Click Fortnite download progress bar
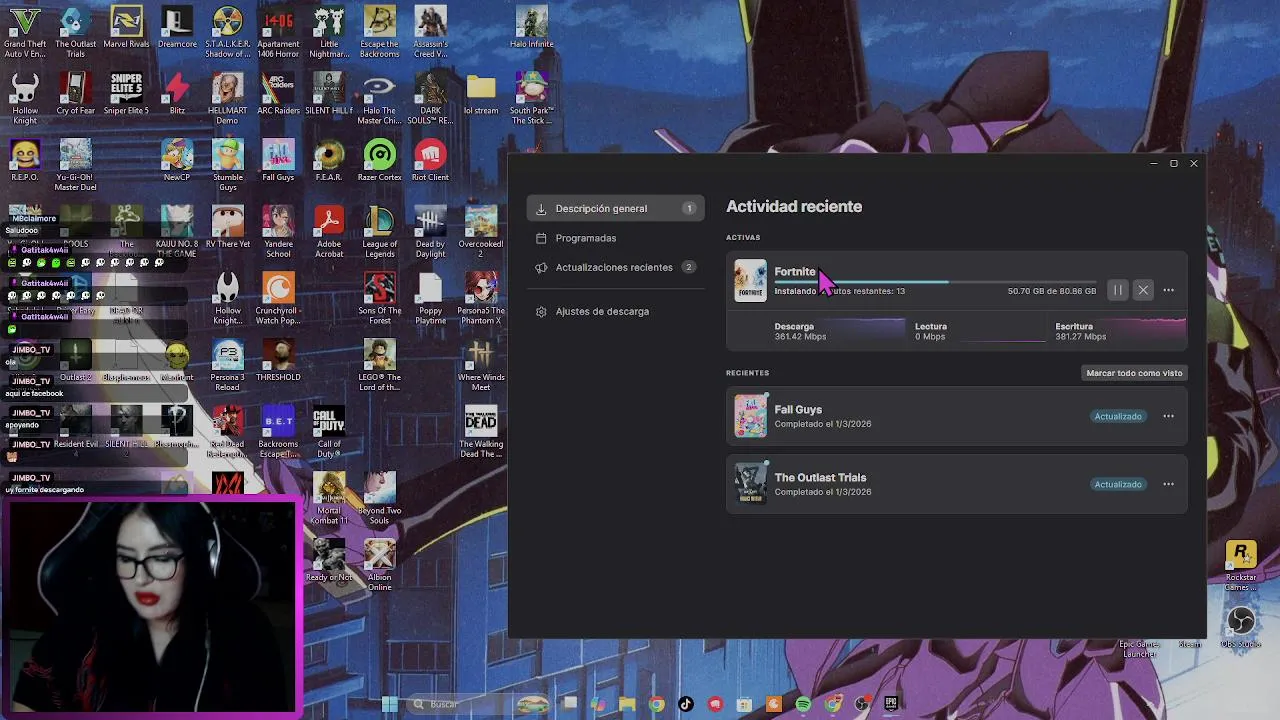This screenshot has width=1280, height=720. 935,282
